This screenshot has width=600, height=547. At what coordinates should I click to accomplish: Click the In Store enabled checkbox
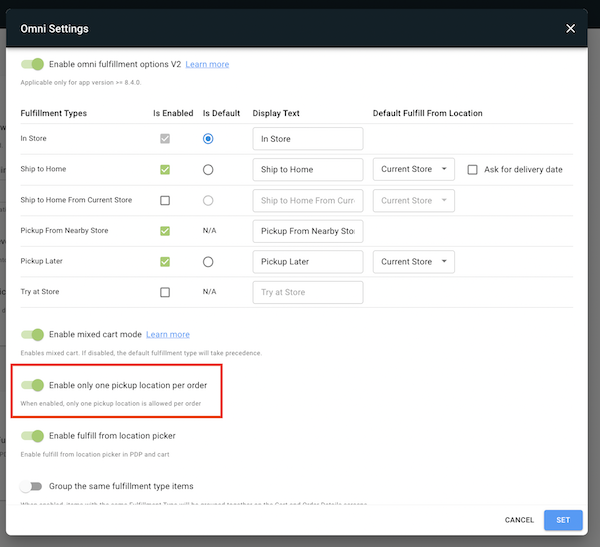pos(165,139)
